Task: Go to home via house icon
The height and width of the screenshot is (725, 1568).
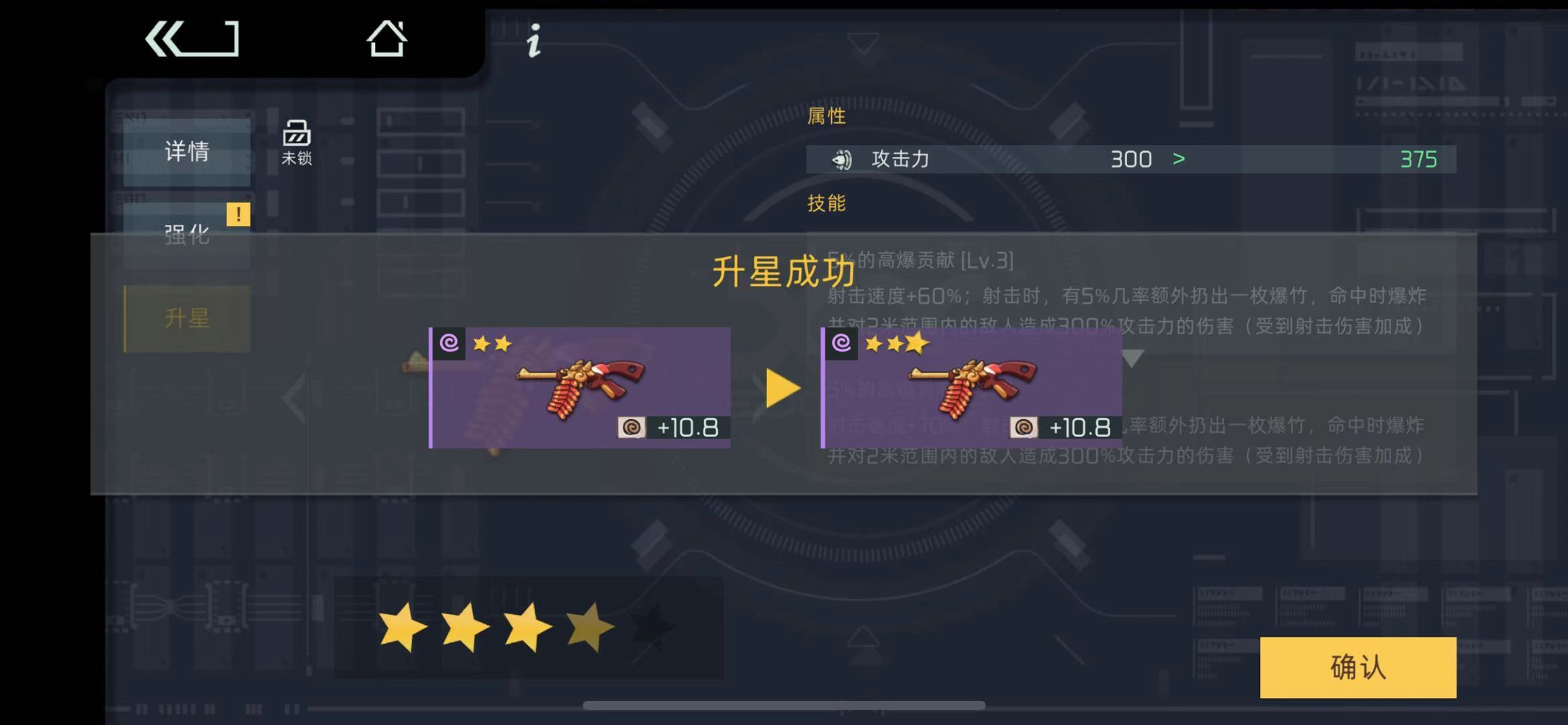Action: (386, 38)
